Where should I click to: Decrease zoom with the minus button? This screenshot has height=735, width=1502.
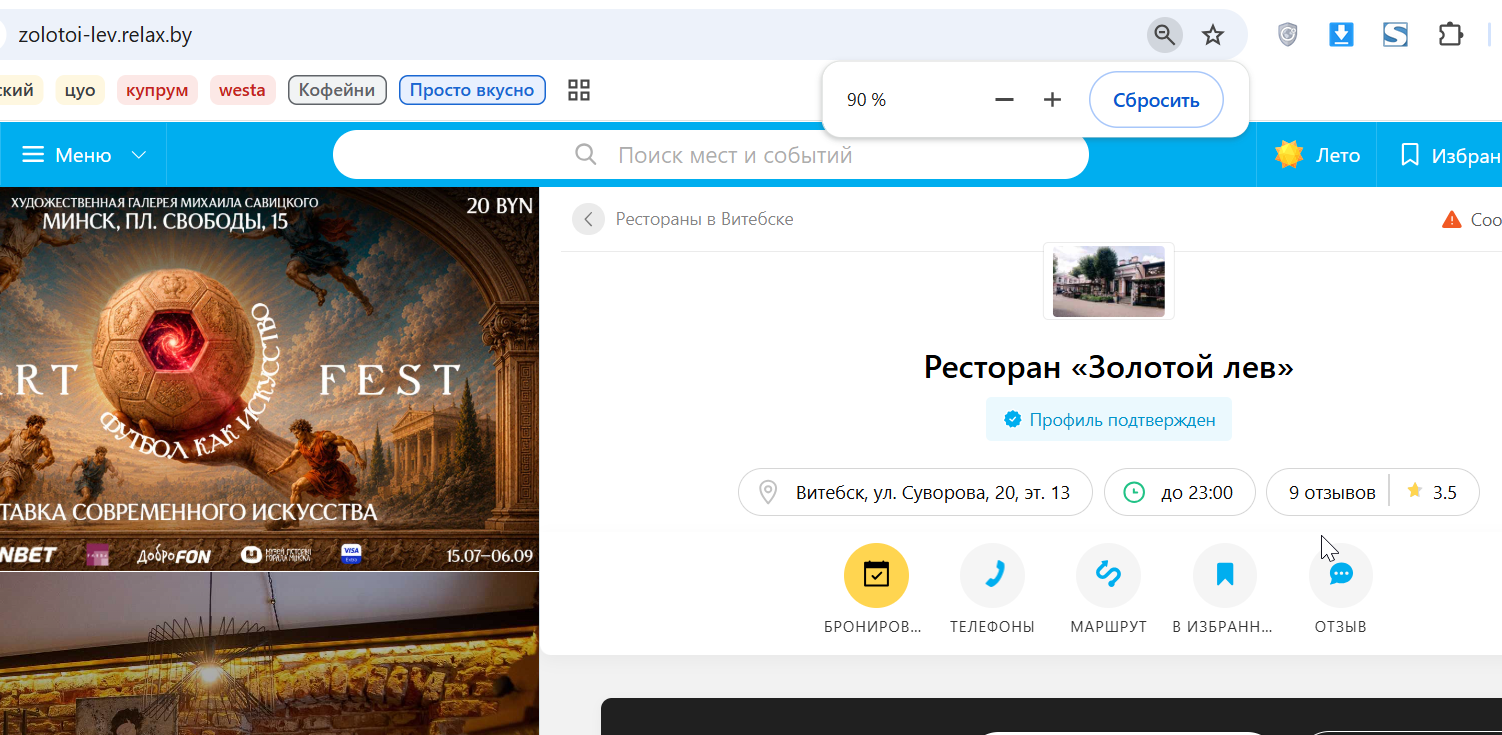point(1005,100)
